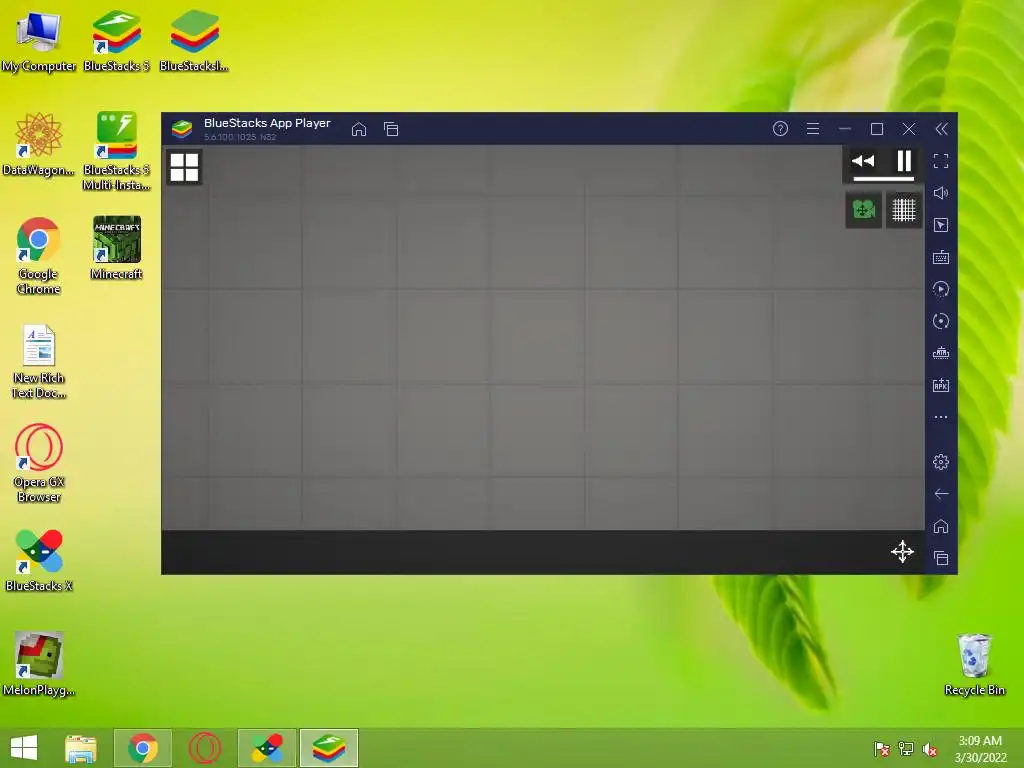Open the item spawn menu grid icon
Screen dimensions: 1024x768
pos(184,167)
